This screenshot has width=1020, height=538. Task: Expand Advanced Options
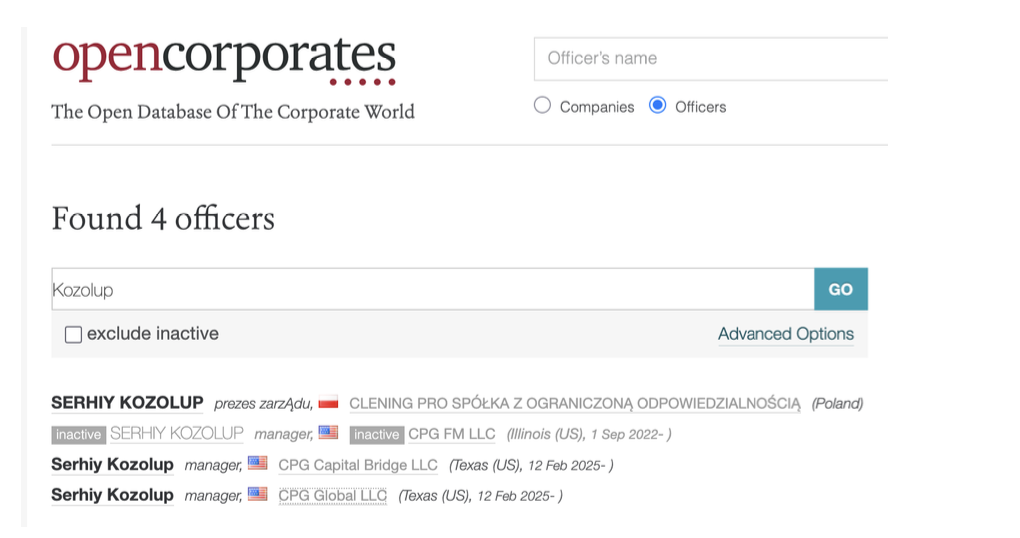tap(785, 334)
